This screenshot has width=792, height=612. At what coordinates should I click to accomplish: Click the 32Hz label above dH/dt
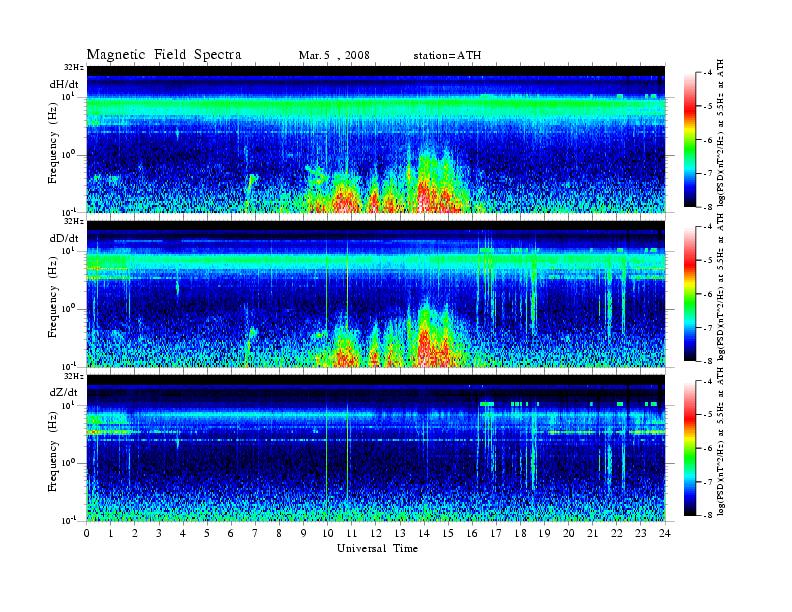(x=74, y=67)
